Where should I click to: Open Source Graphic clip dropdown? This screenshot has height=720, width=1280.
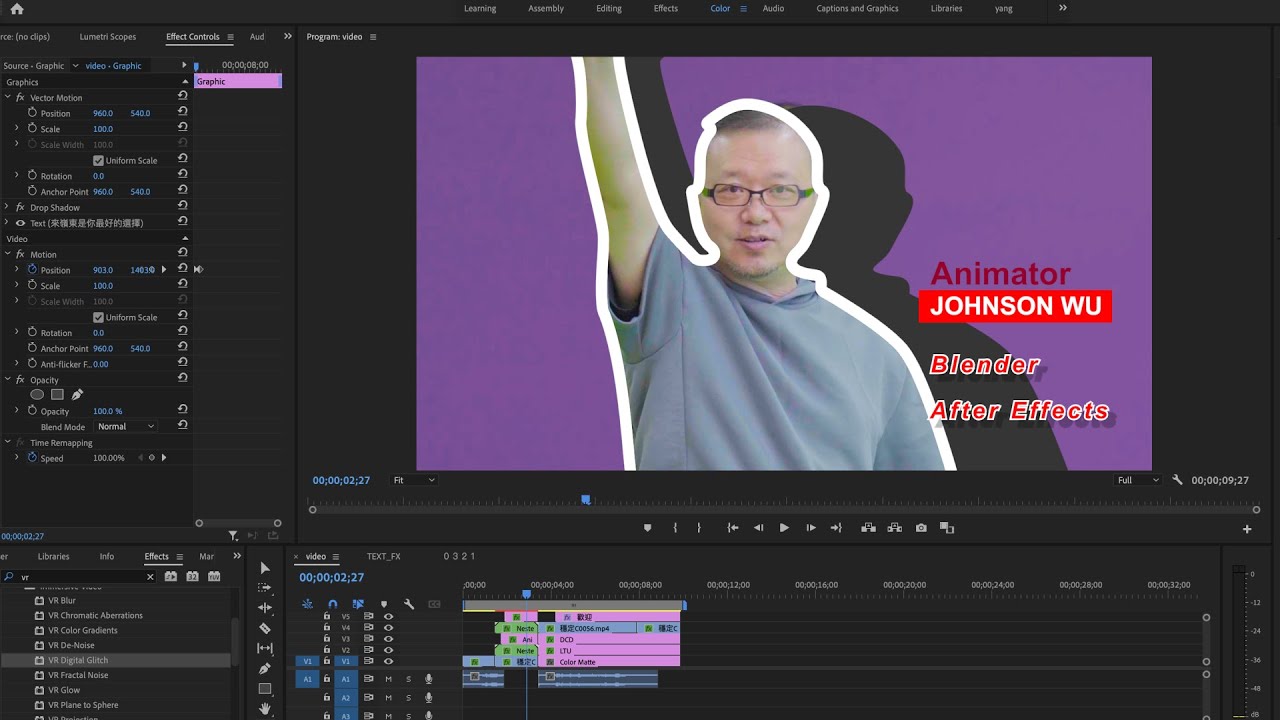pos(75,65)
